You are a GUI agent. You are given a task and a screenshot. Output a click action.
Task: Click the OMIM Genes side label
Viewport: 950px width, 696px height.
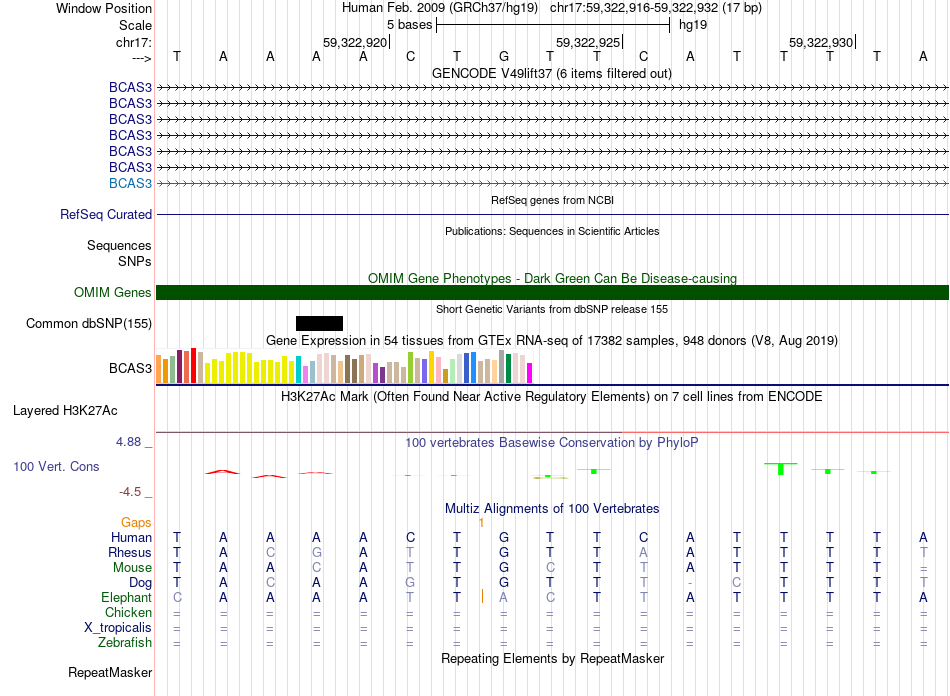pyautogui.click(x=113, y=293)
